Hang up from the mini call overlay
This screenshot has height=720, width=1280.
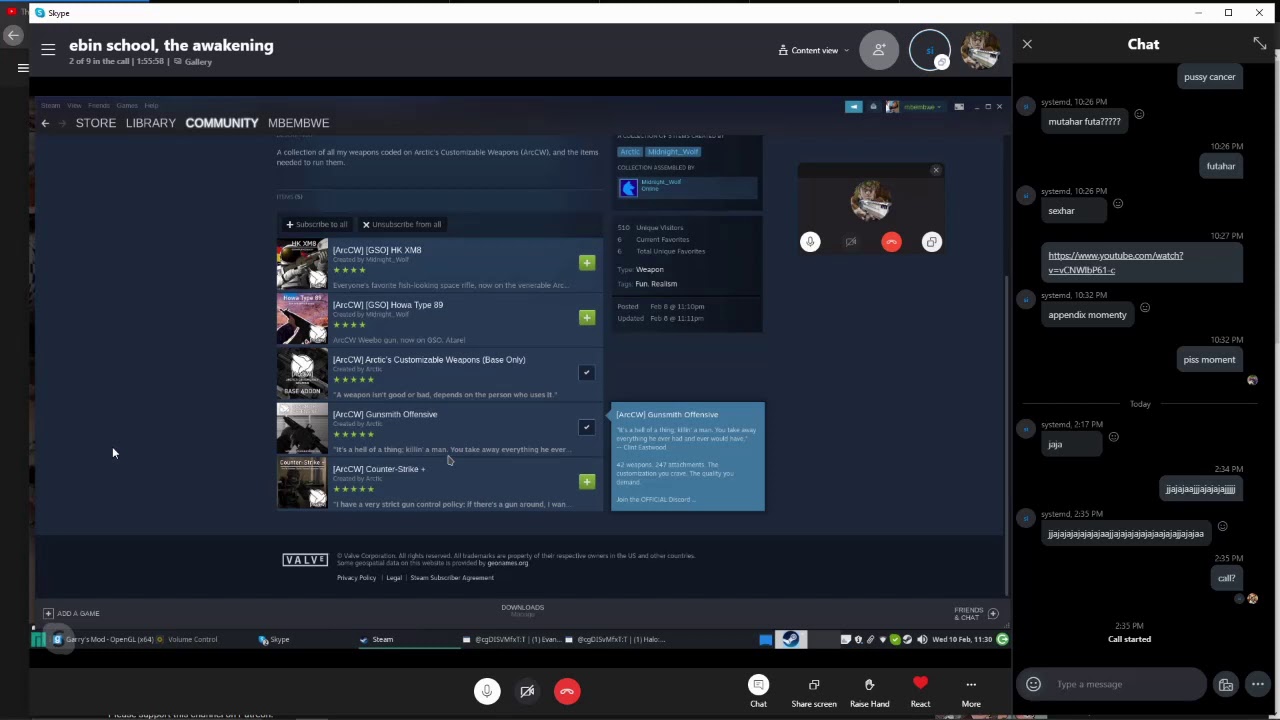tap(891, 242)
